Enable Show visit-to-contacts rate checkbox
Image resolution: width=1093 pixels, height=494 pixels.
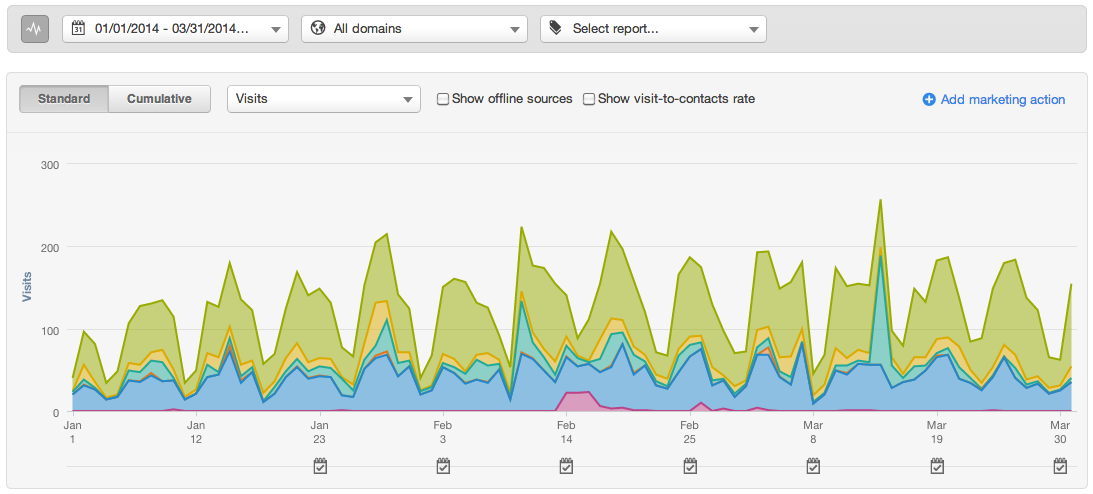coord(589,99)
